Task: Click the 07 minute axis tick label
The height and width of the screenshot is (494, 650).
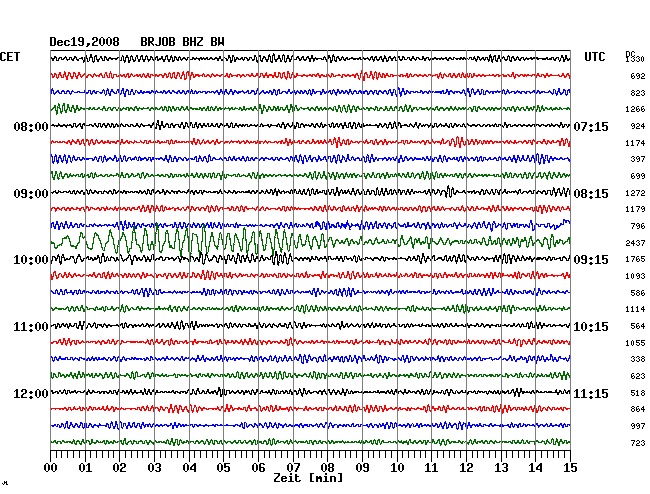Action: tap(293, 468)
